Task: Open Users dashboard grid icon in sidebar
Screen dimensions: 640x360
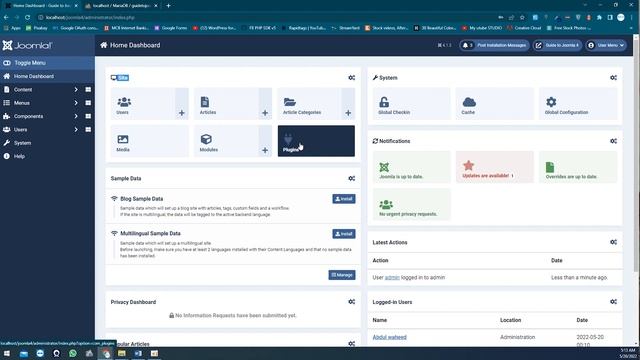Action: 88,129
